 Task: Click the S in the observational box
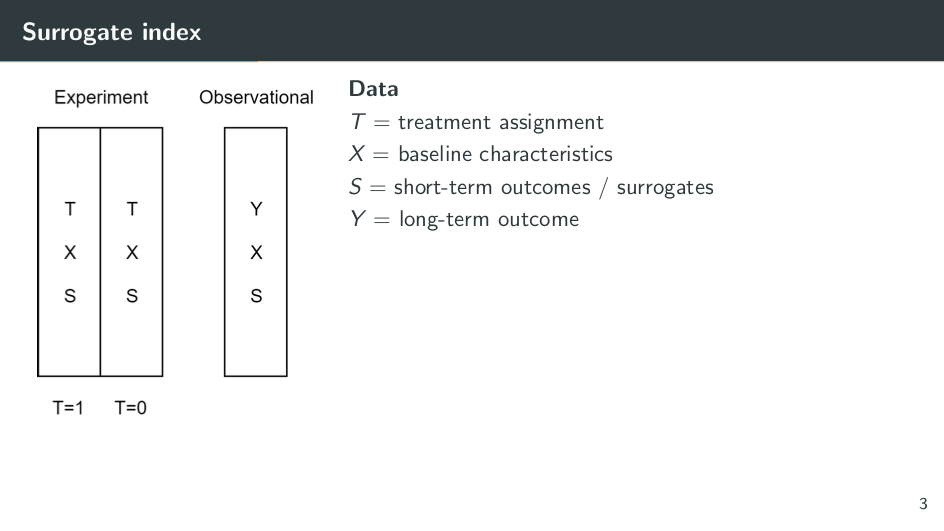click(x=256, y=296)
